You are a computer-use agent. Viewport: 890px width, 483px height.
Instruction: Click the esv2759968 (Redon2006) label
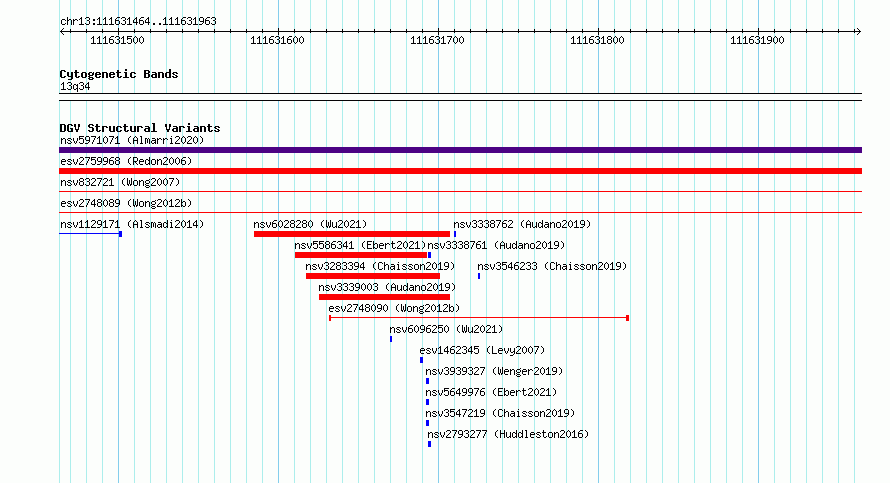tap(126, 161)
